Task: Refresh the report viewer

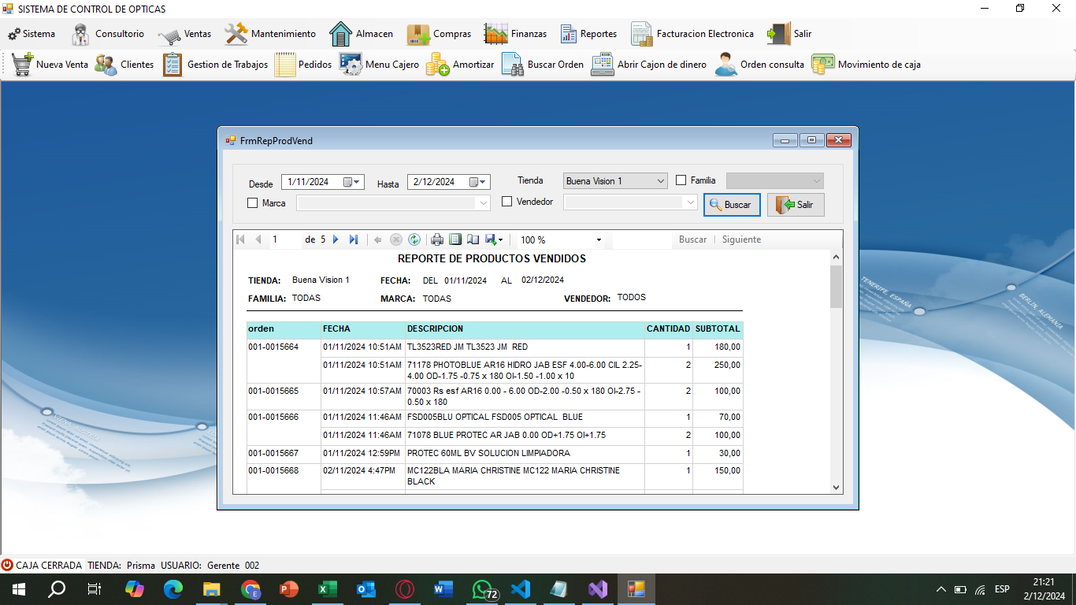Action: pos(414,239)
